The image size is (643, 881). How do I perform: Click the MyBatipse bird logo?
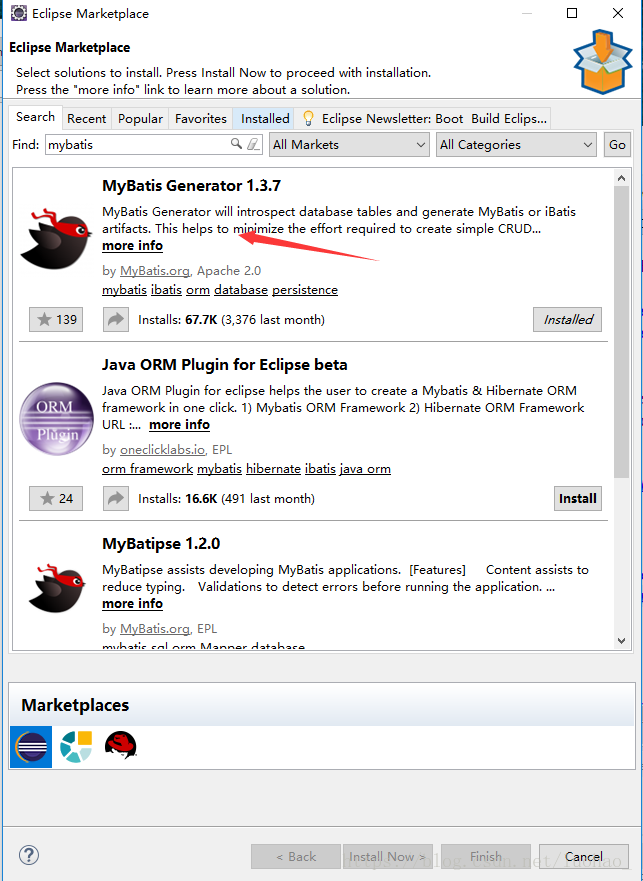[56, 588]
